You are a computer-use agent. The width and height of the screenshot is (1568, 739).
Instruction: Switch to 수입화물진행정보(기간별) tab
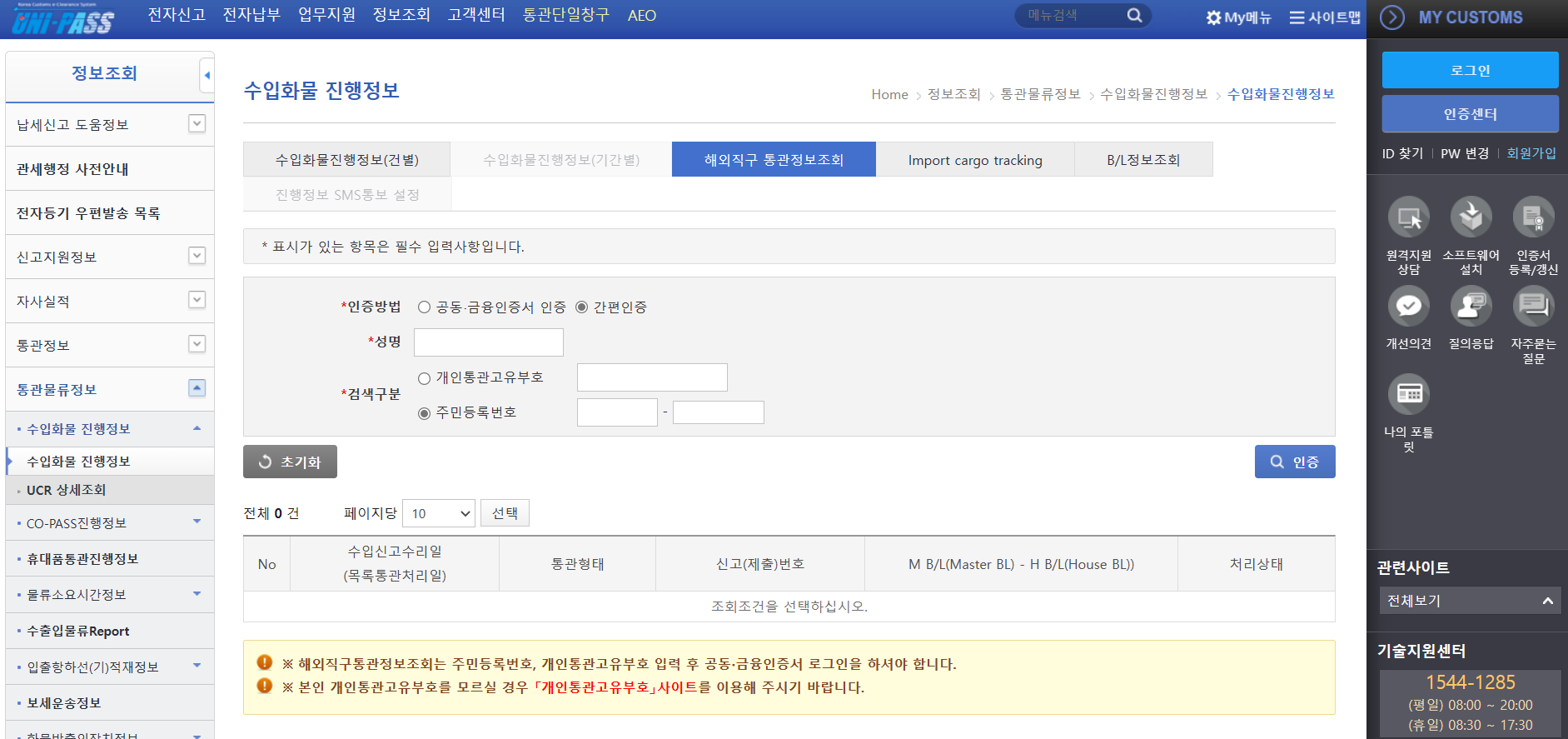pyautogui.click(x=561, y=159)
